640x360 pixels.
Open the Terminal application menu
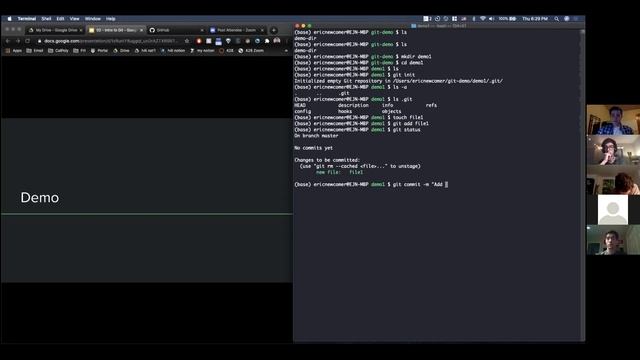coord(27,19)
